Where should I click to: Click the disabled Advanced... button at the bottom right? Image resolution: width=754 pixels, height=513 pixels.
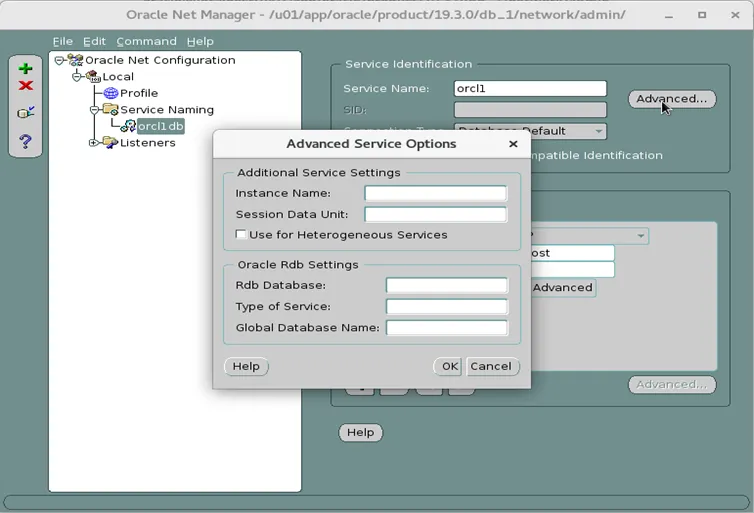tap(672, 385)
